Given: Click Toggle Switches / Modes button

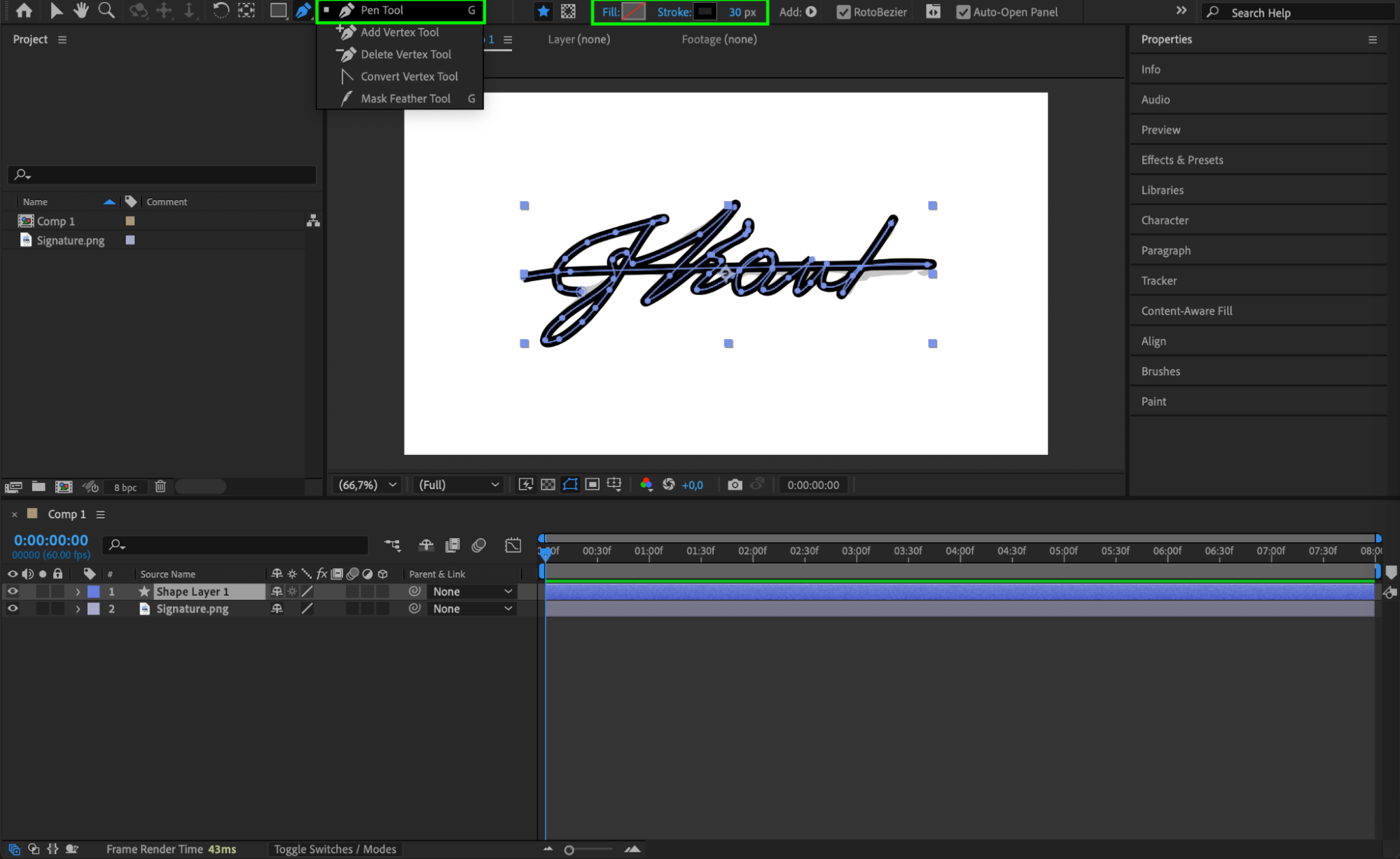Looking at the screenshot, I should click(x=335, y=849).
